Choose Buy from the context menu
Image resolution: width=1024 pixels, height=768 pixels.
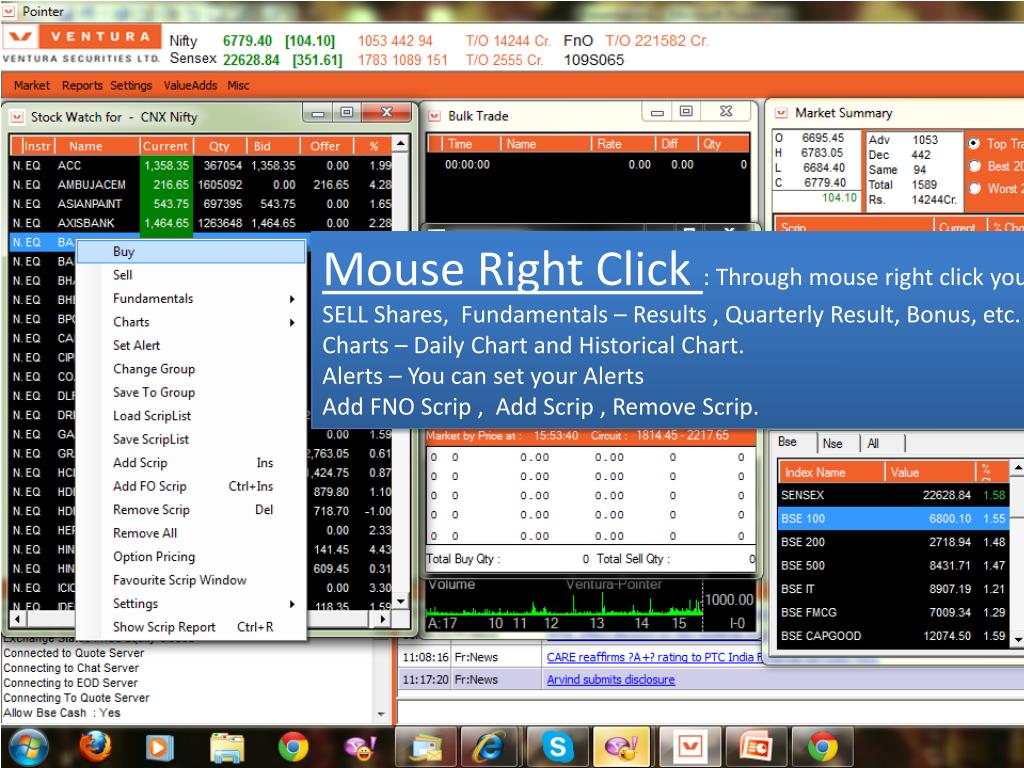[x=191, y=251]
